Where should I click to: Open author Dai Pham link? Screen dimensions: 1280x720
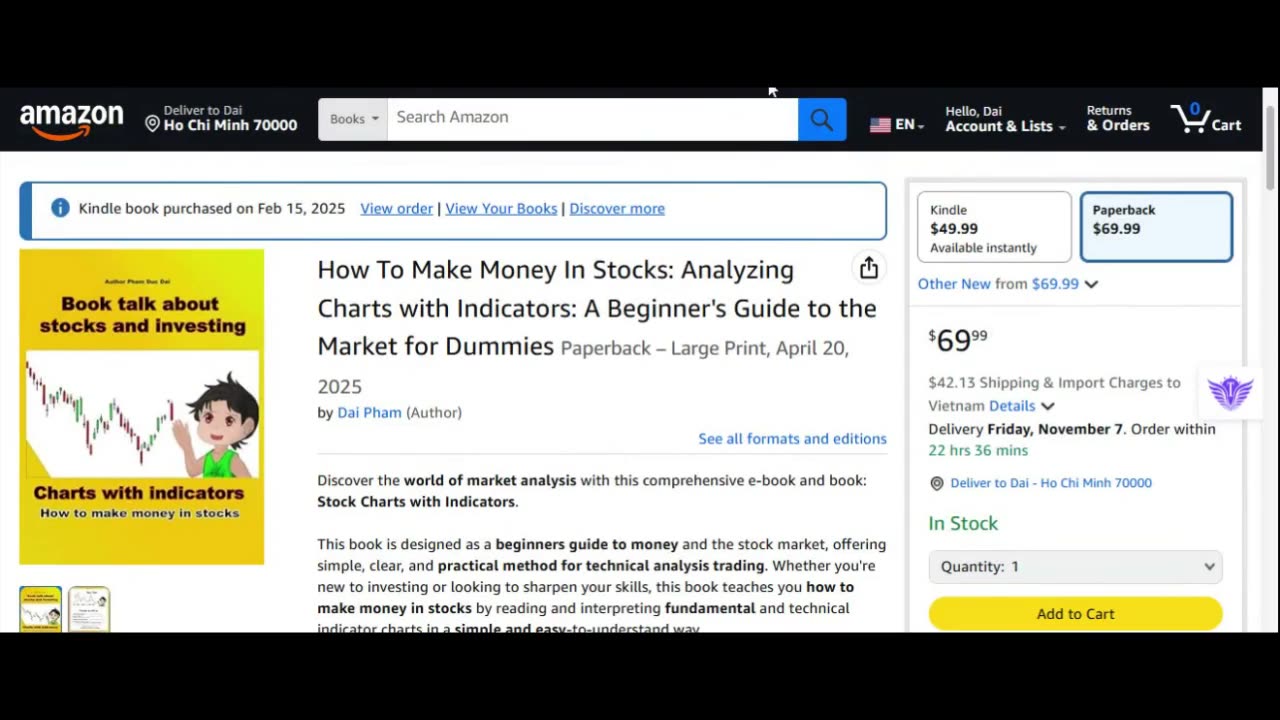coord(369,412)
